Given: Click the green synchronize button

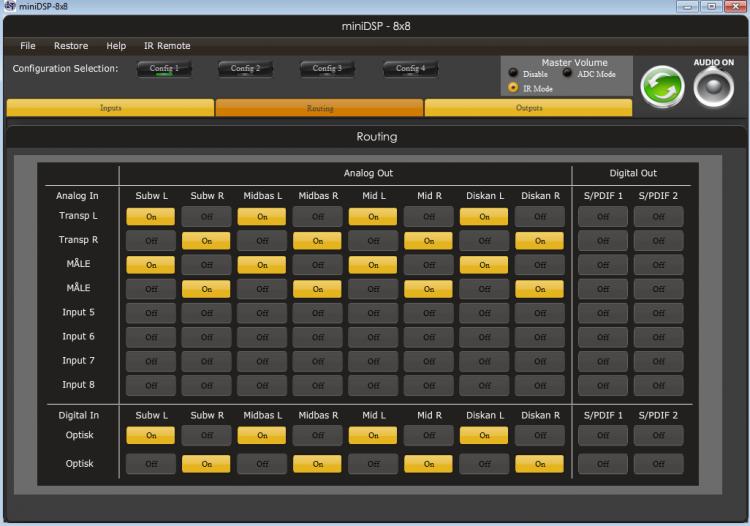Looking at the screenshot, I should 662,87.
